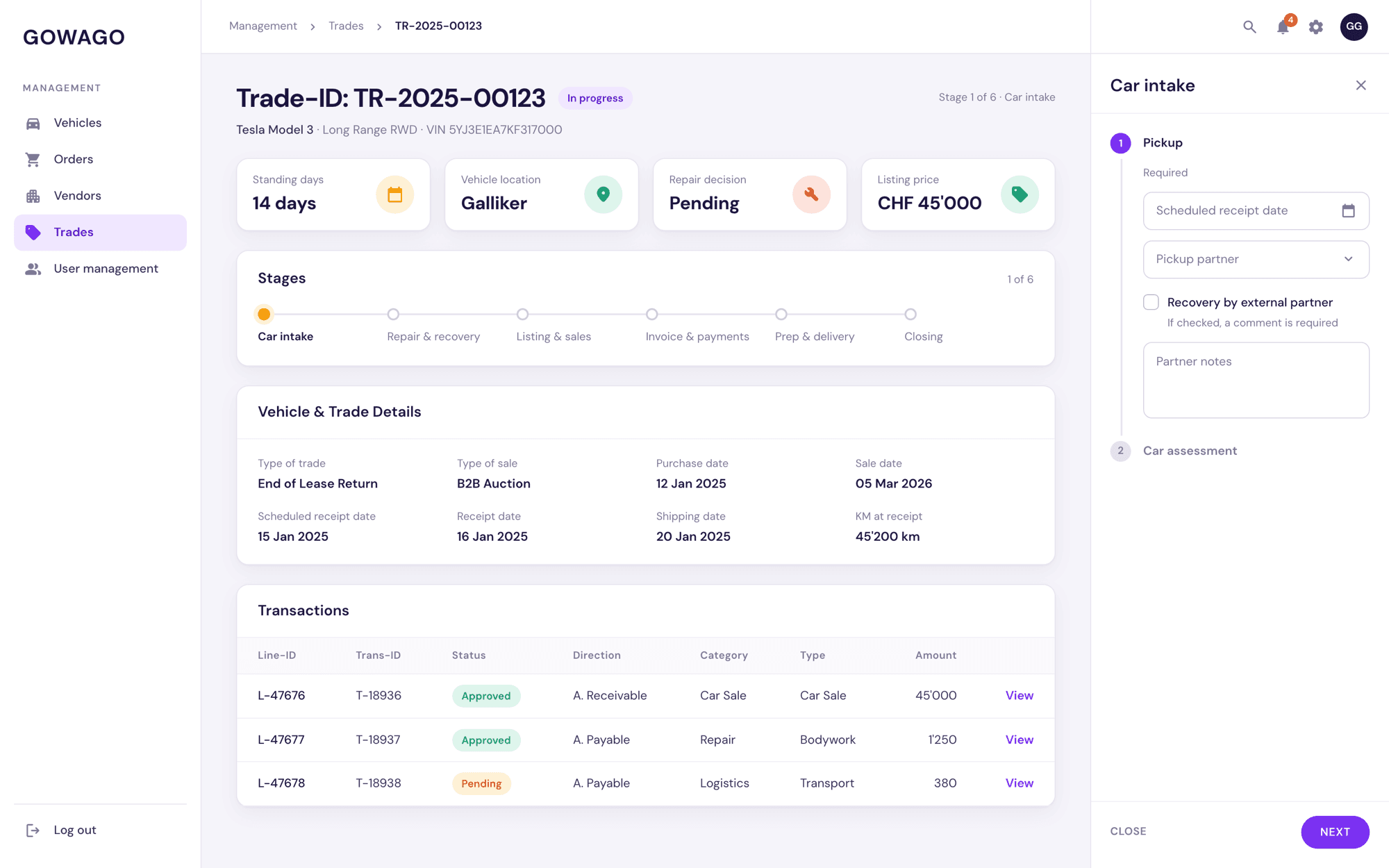The width and height of the screenshot is (1389, 868).
Task: View transaction L-47678
Action: click(x=1019, y=783)
